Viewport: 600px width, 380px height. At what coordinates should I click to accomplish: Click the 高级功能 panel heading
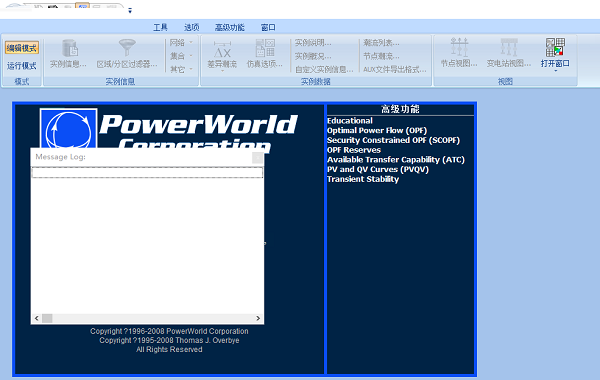(400, 109)
